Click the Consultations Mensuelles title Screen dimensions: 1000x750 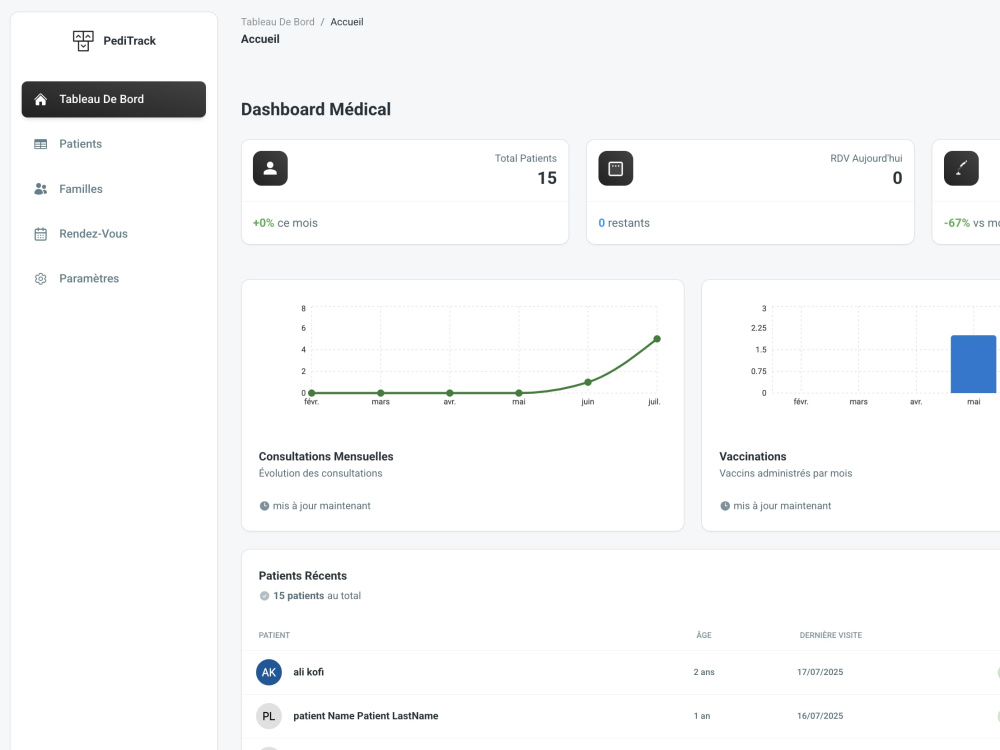coord(326,457)
